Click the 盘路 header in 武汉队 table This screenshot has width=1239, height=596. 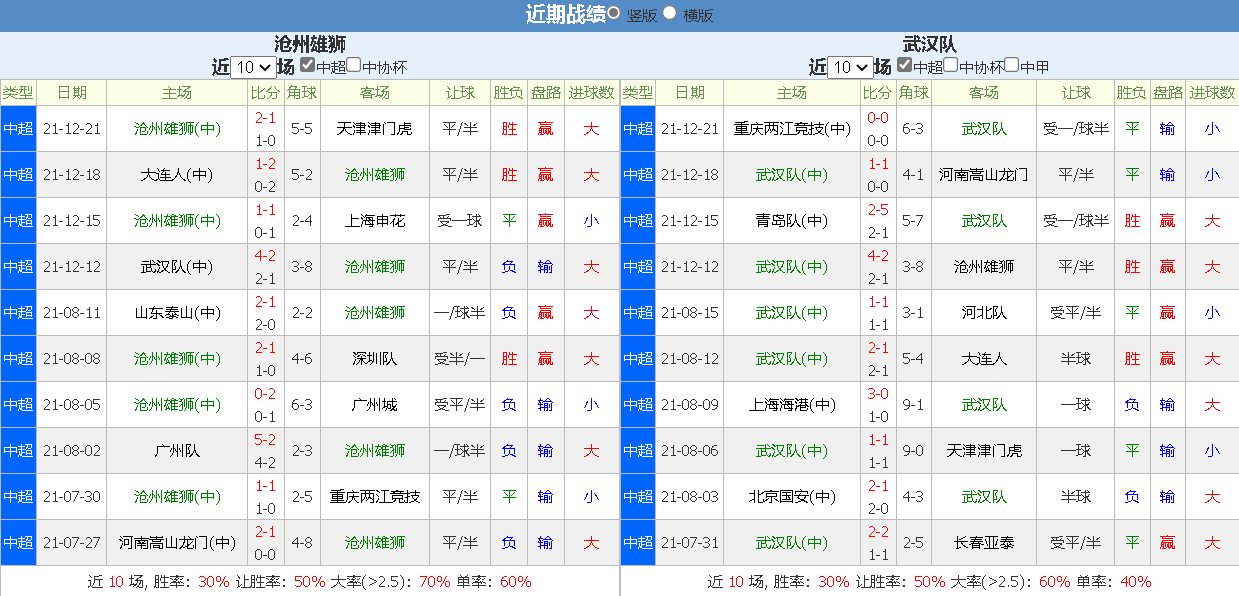click(x=1167, y=93)
